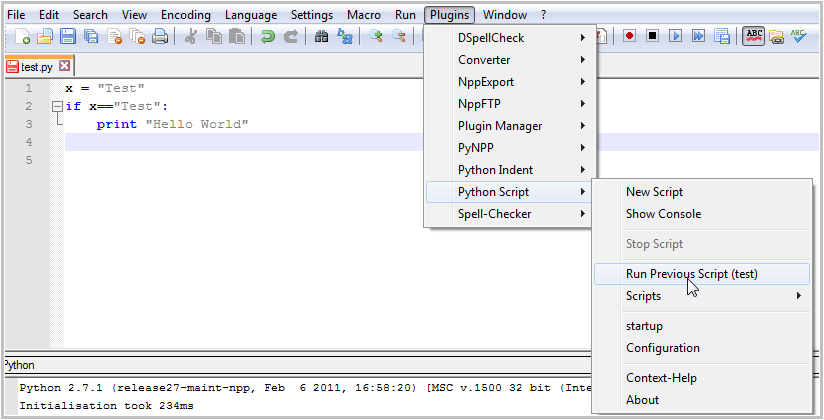Screen dimensions: 824x420
Task: Expand the Spell-Checker submenu
Action: coord(510,214)
